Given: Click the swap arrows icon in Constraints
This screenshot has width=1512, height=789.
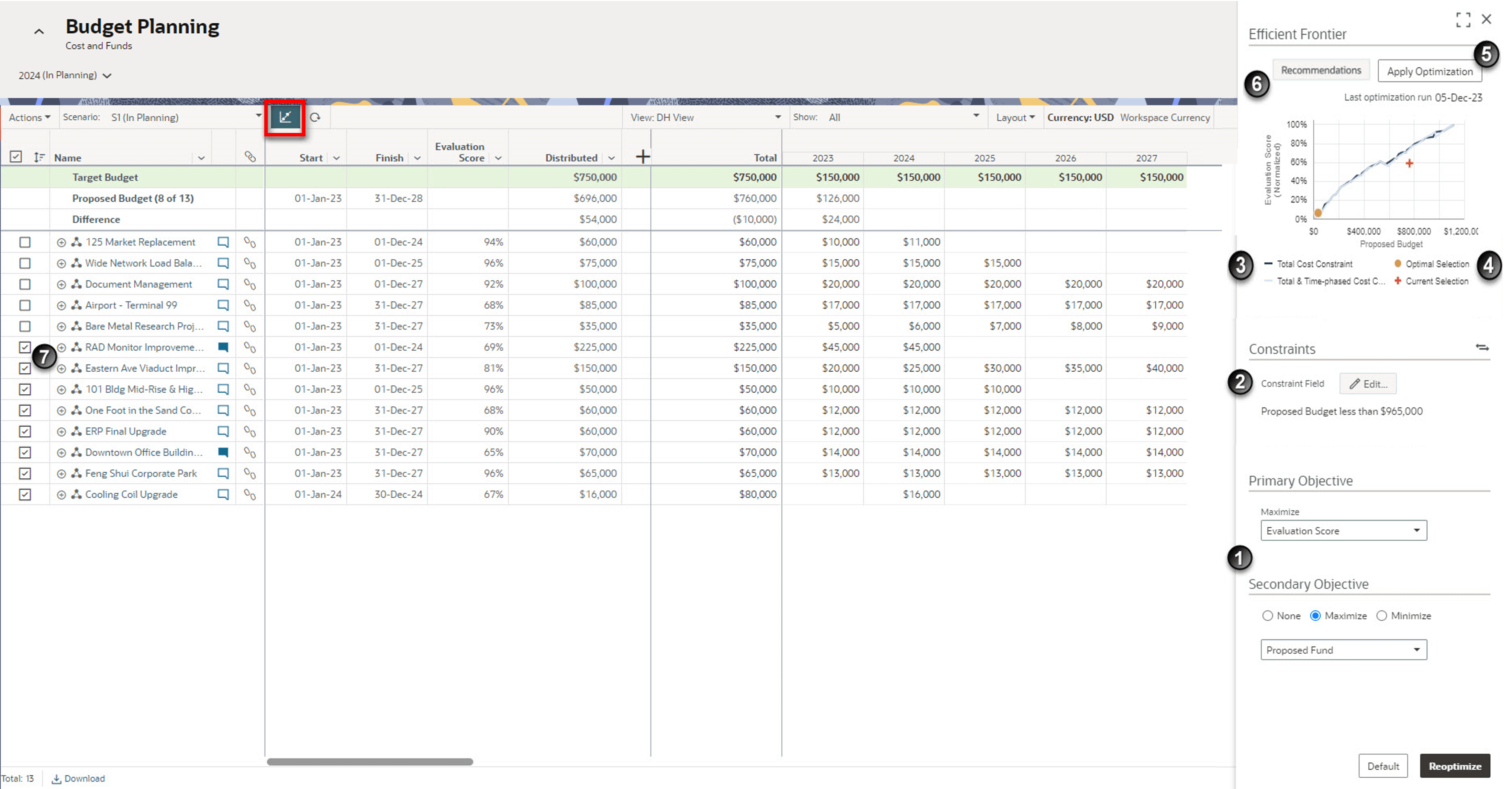Looking at the screenshot, I should pos(1482,348).
